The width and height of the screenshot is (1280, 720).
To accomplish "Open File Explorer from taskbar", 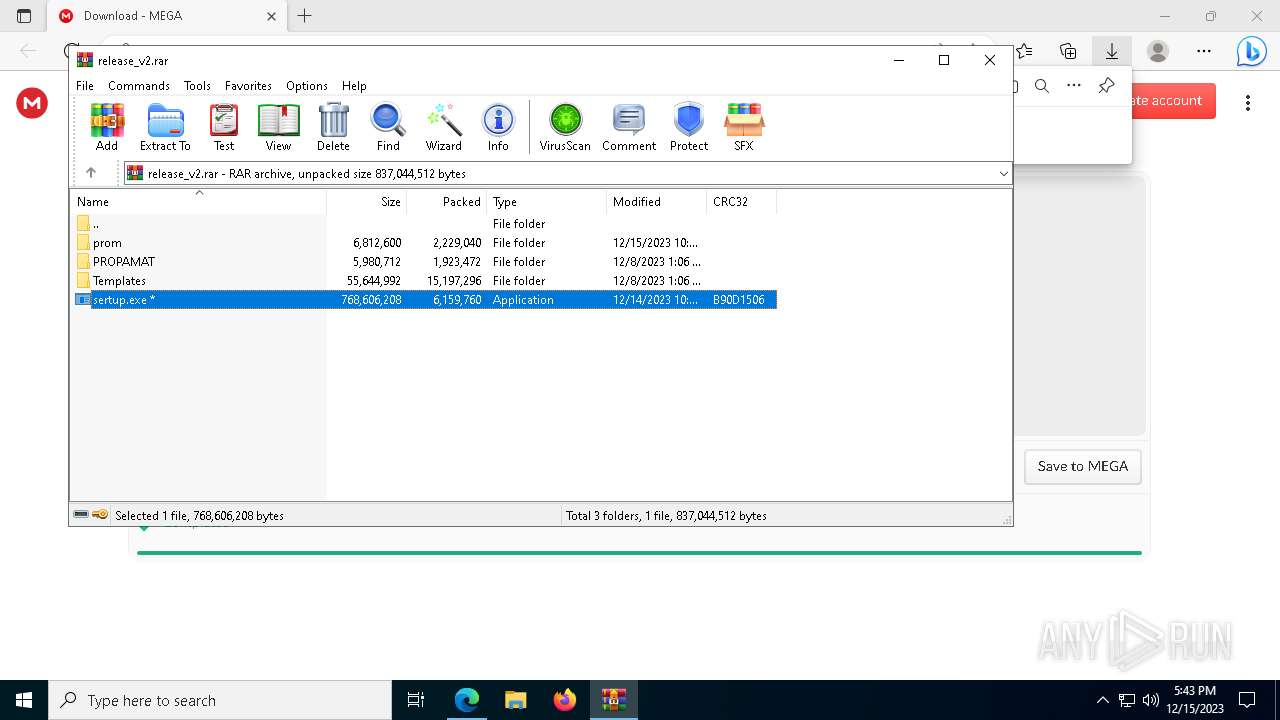I will pyautogui.click(x=515, y=700).
